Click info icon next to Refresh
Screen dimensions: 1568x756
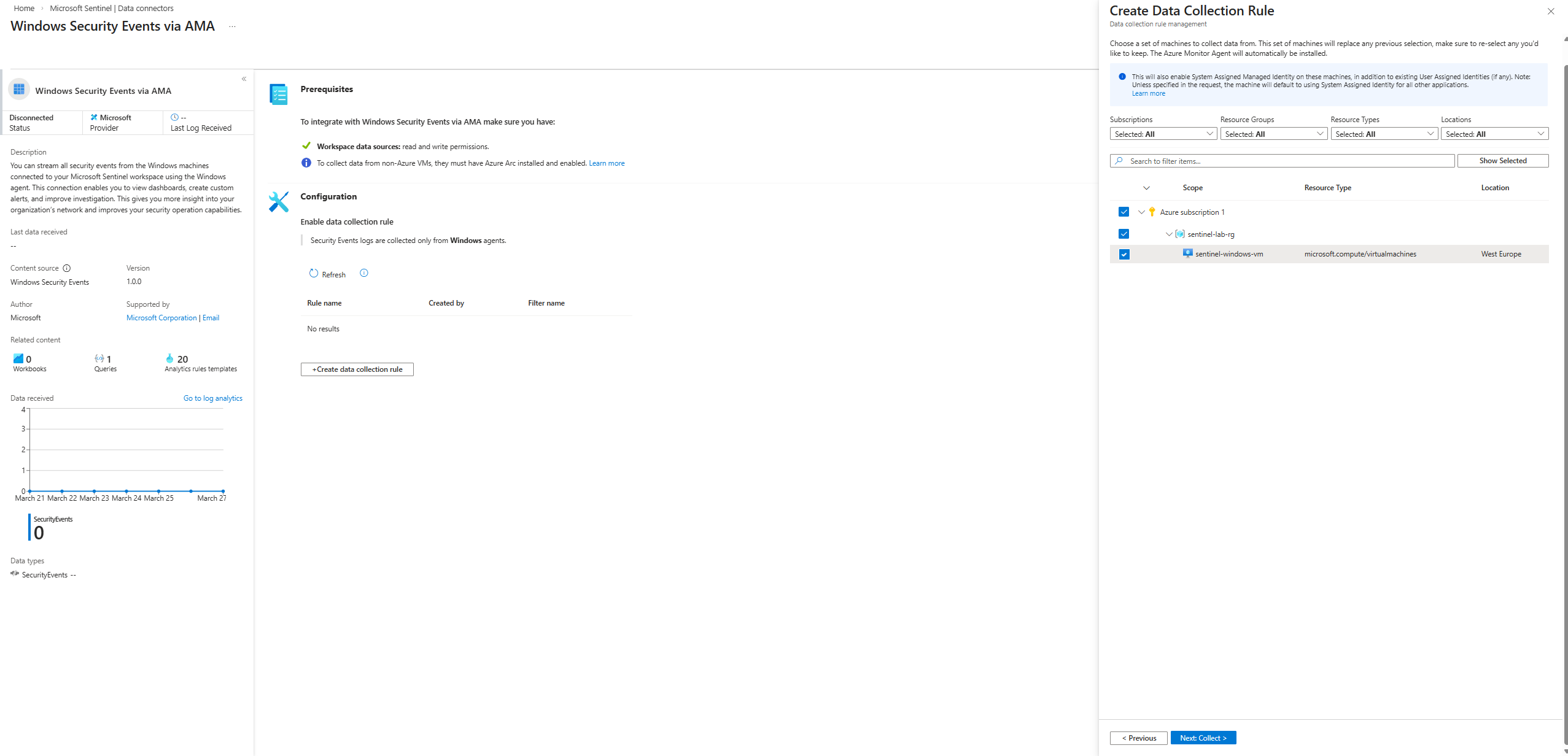pyautogui.click(x=364, y=273)
